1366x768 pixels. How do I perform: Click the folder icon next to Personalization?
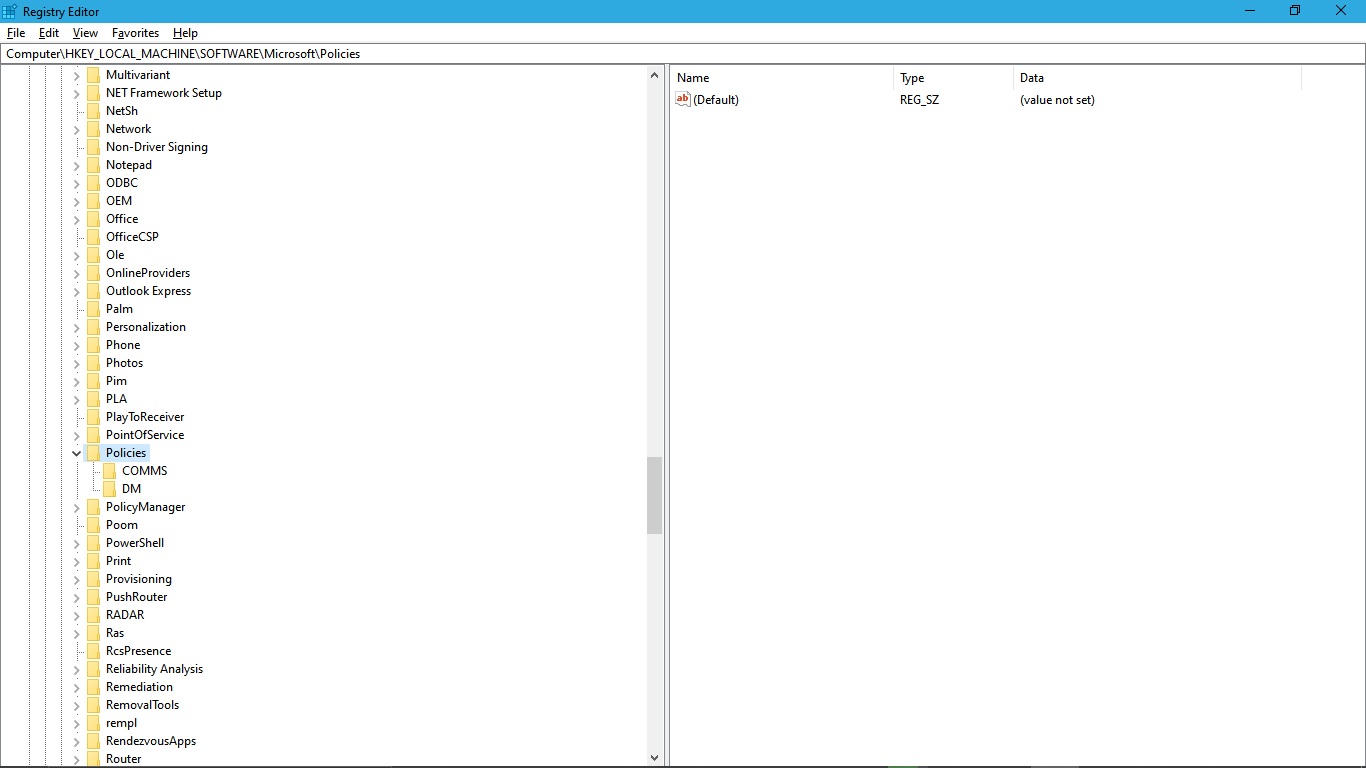[93, 327]
